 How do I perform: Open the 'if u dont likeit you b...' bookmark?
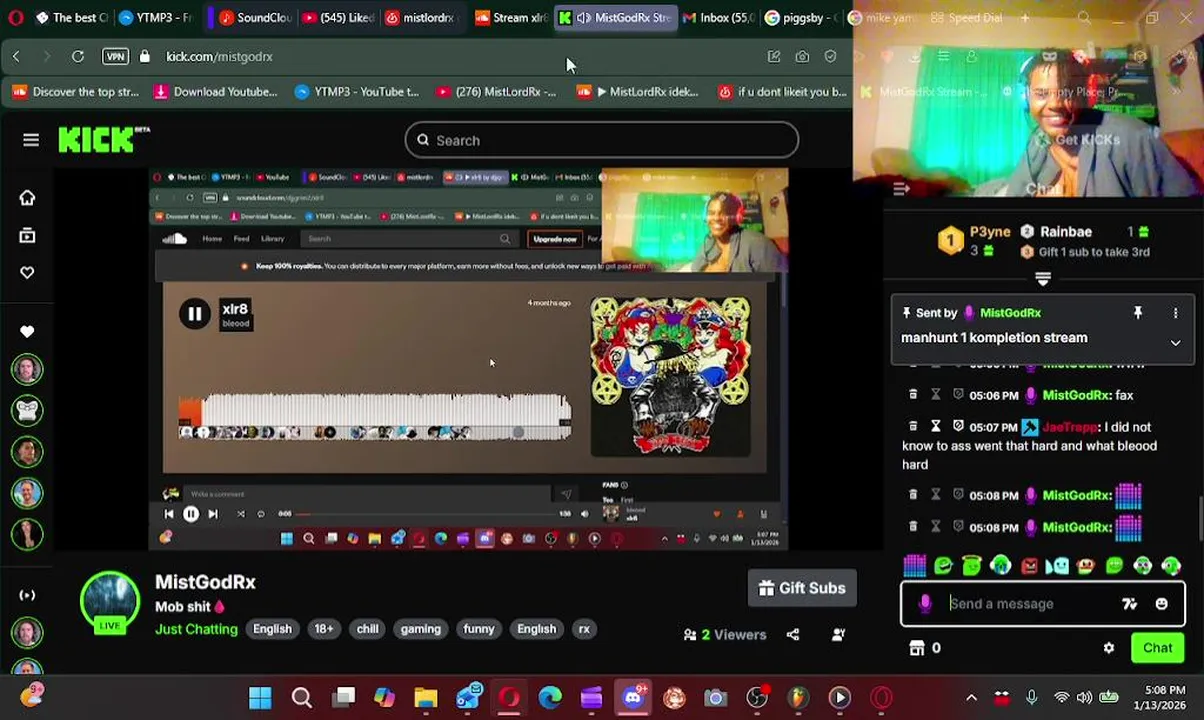[782, 92]
